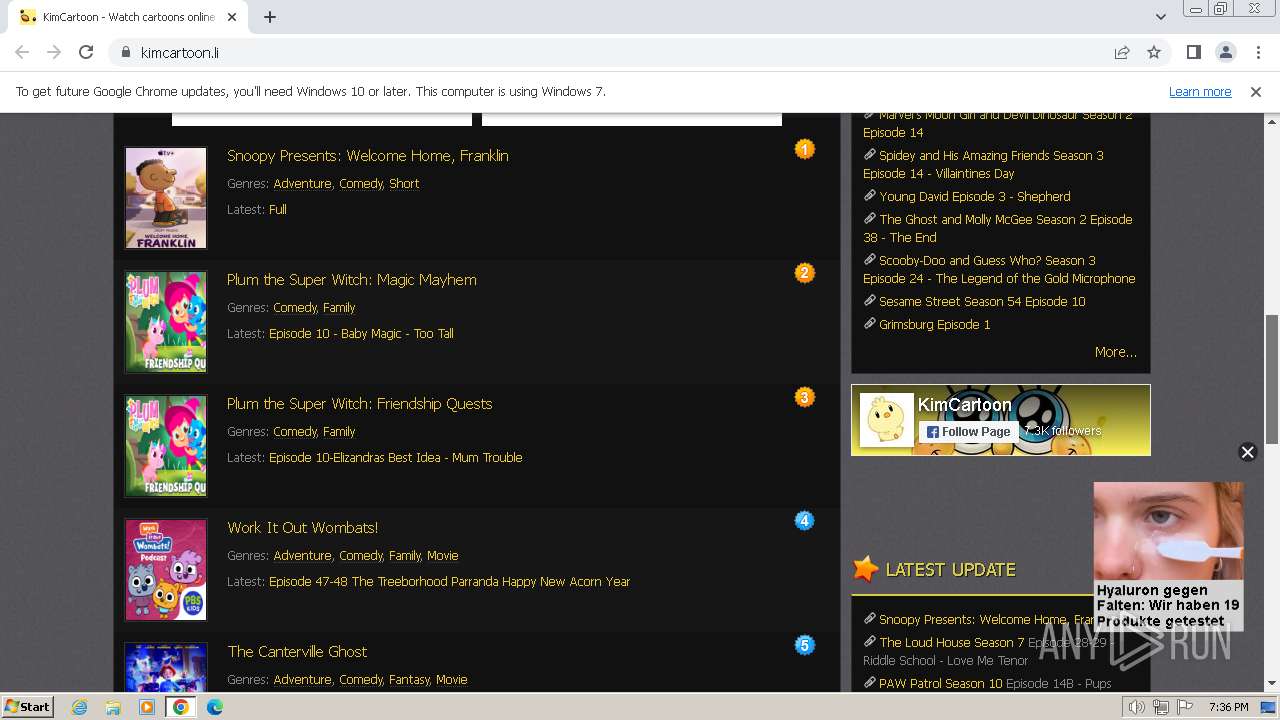
Task: Select Movie genre under Work It Out Wombats
Action: 442,555
